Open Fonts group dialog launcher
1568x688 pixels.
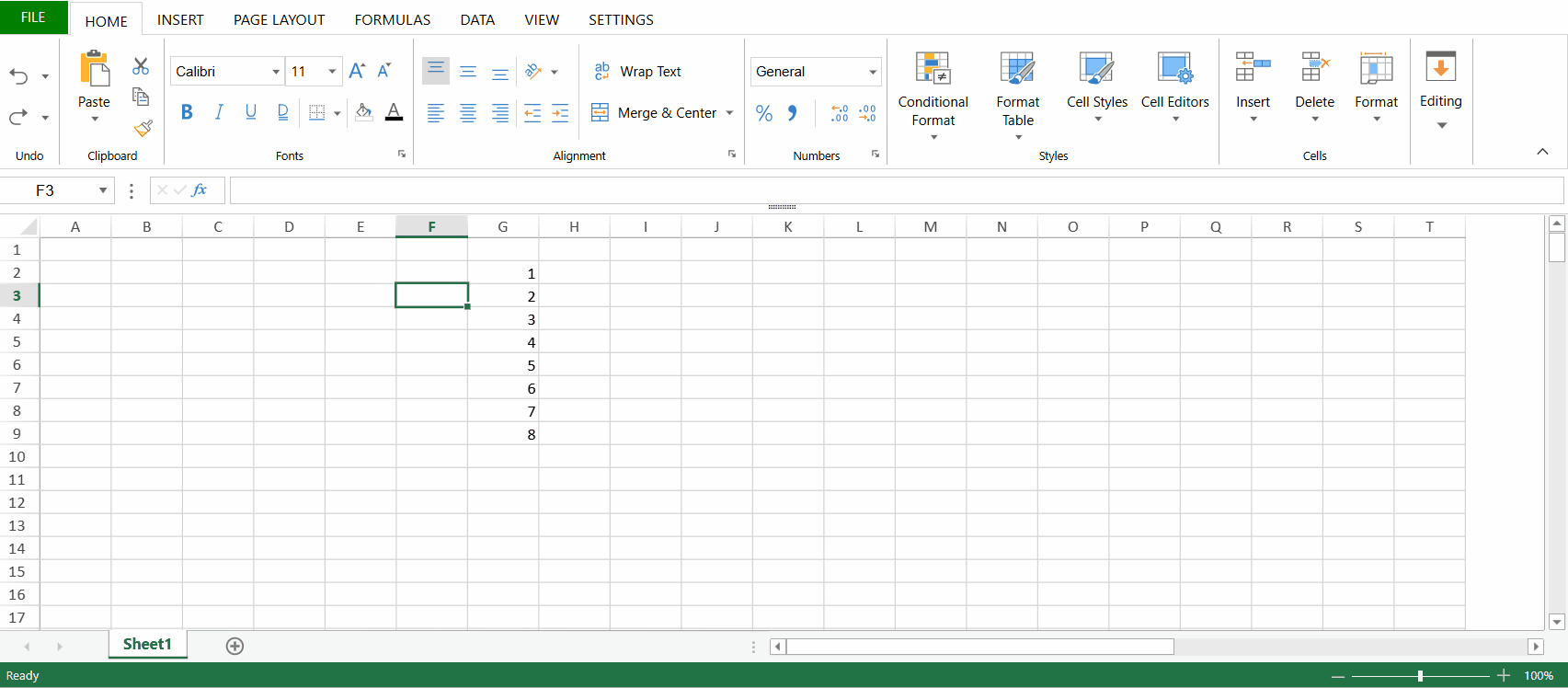coord(402,154)
